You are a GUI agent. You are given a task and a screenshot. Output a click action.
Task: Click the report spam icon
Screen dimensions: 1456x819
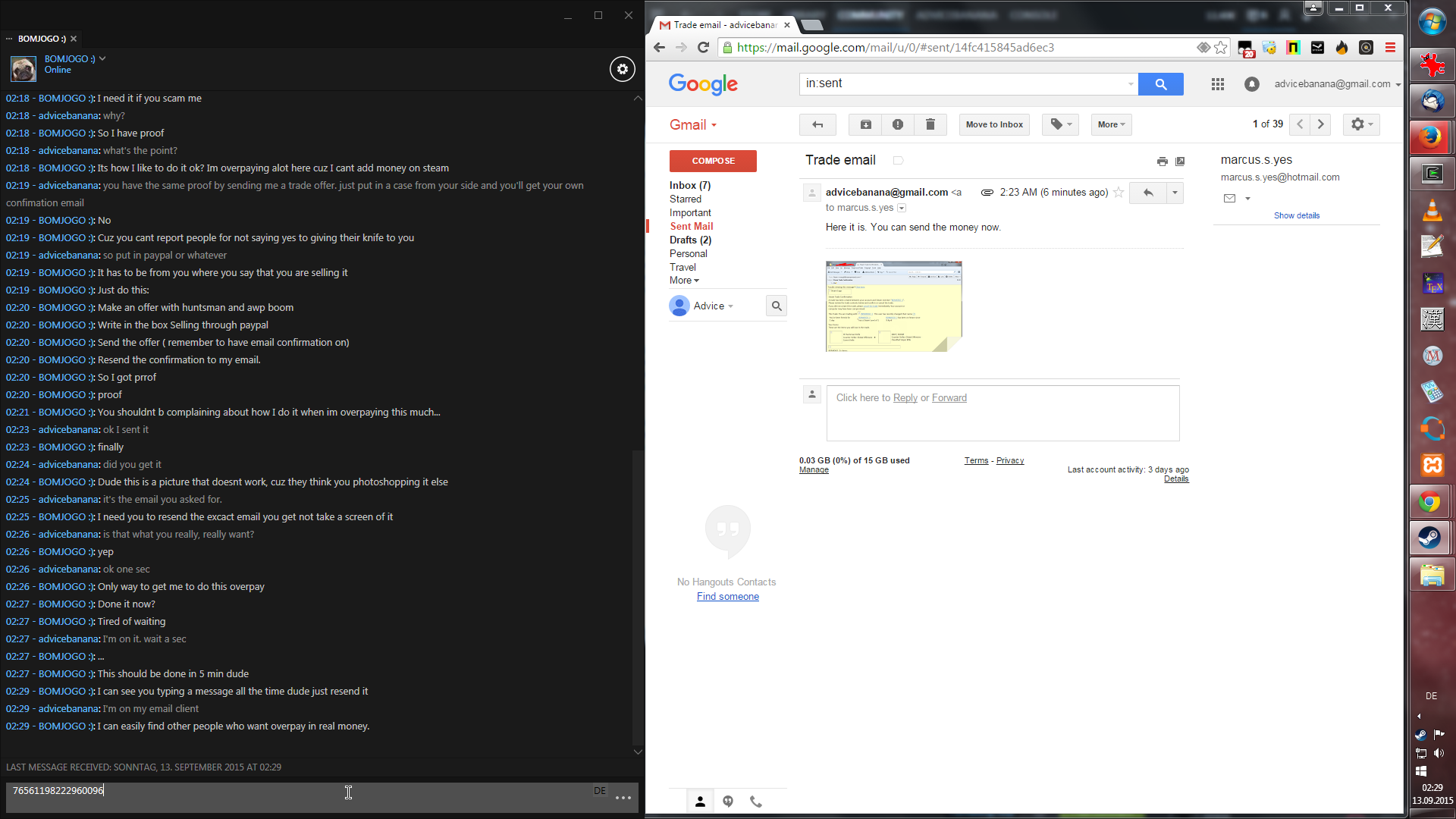pos(898,124)
